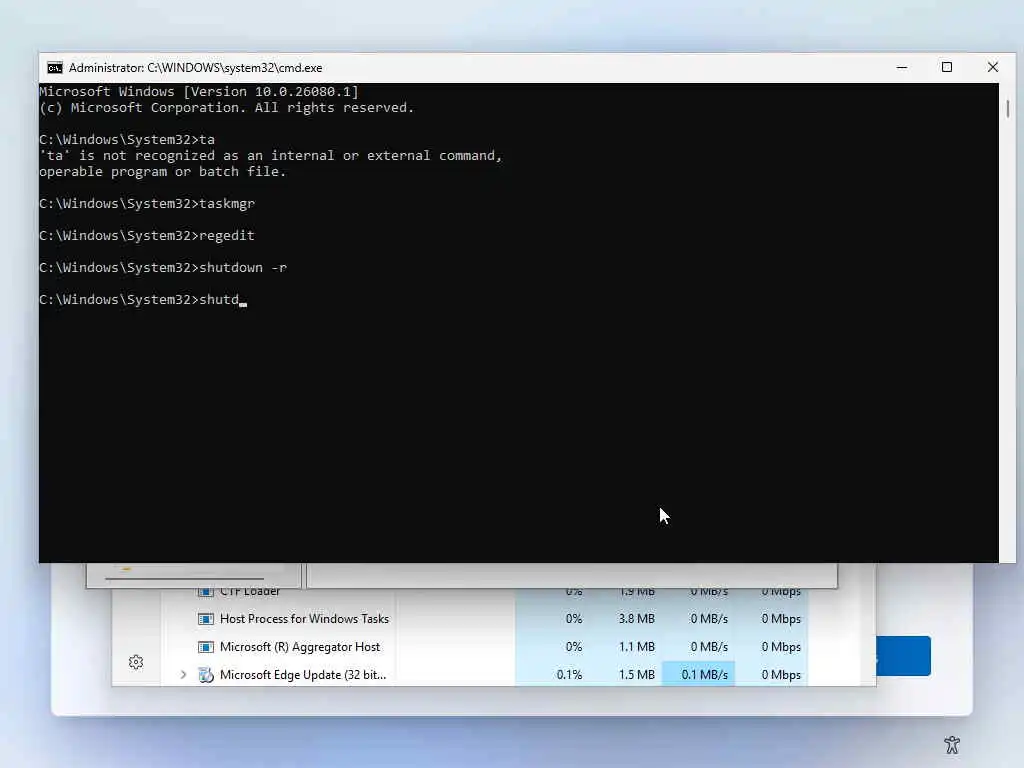Click the Administrator cmd.exe title text
Viewport: 1024px width, 768px height.
tap(195, 68)
